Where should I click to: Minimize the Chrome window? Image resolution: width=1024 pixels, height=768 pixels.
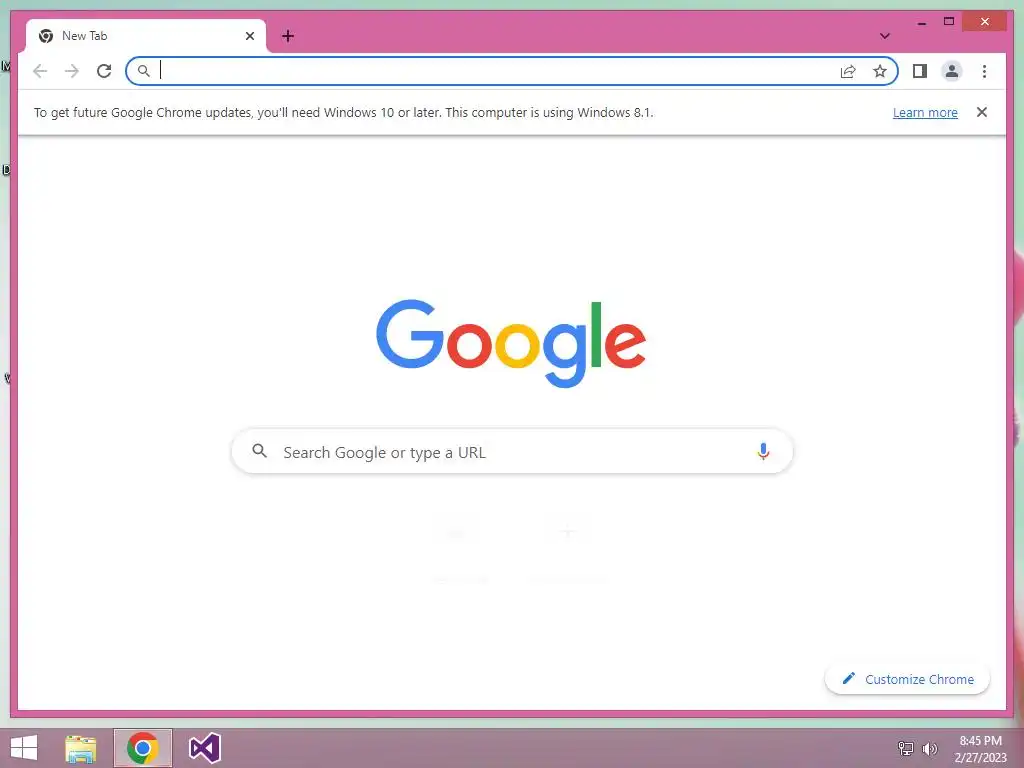tap(921, 22)
